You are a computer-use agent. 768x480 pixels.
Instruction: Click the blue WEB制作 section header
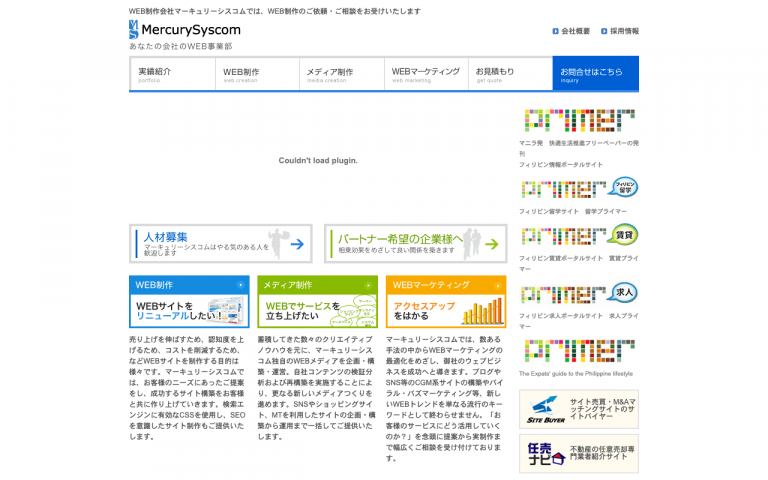[189, 285]
